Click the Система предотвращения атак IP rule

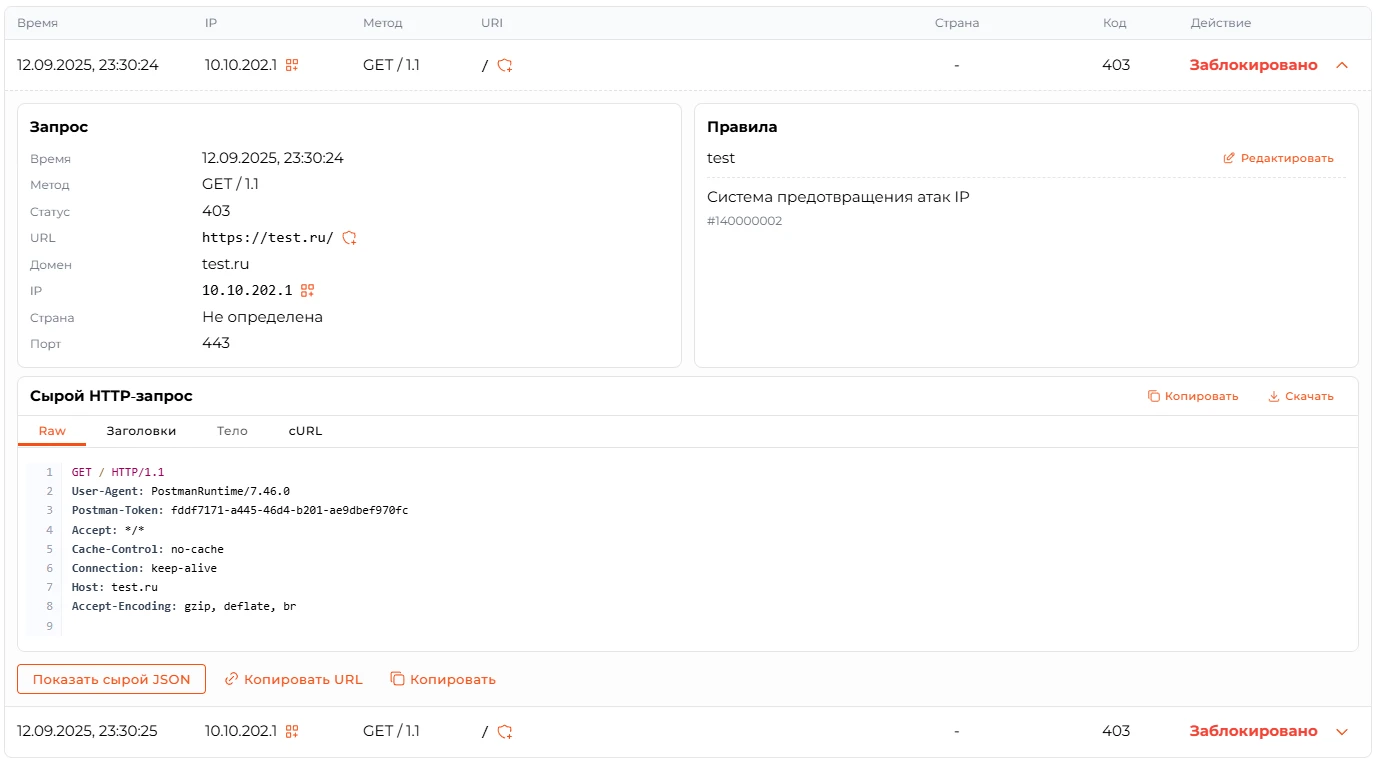pyautogui.click(x=838, y=197)
